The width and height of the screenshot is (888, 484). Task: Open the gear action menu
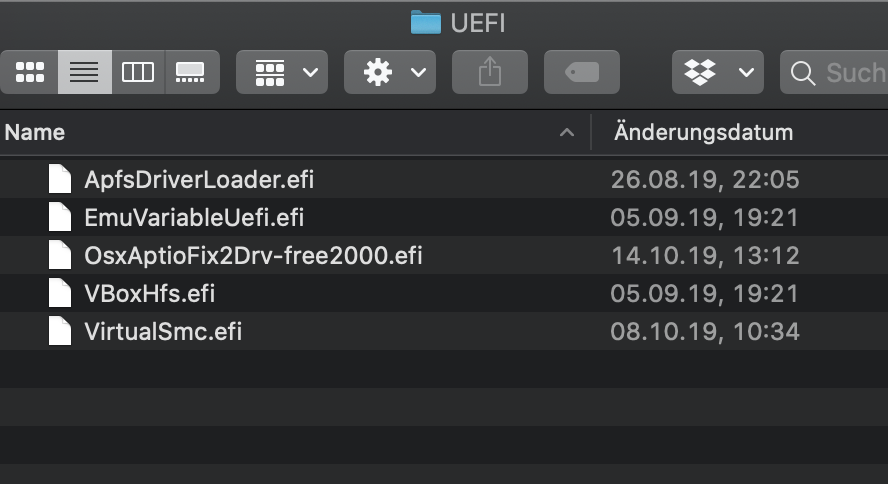coord(390,73)
